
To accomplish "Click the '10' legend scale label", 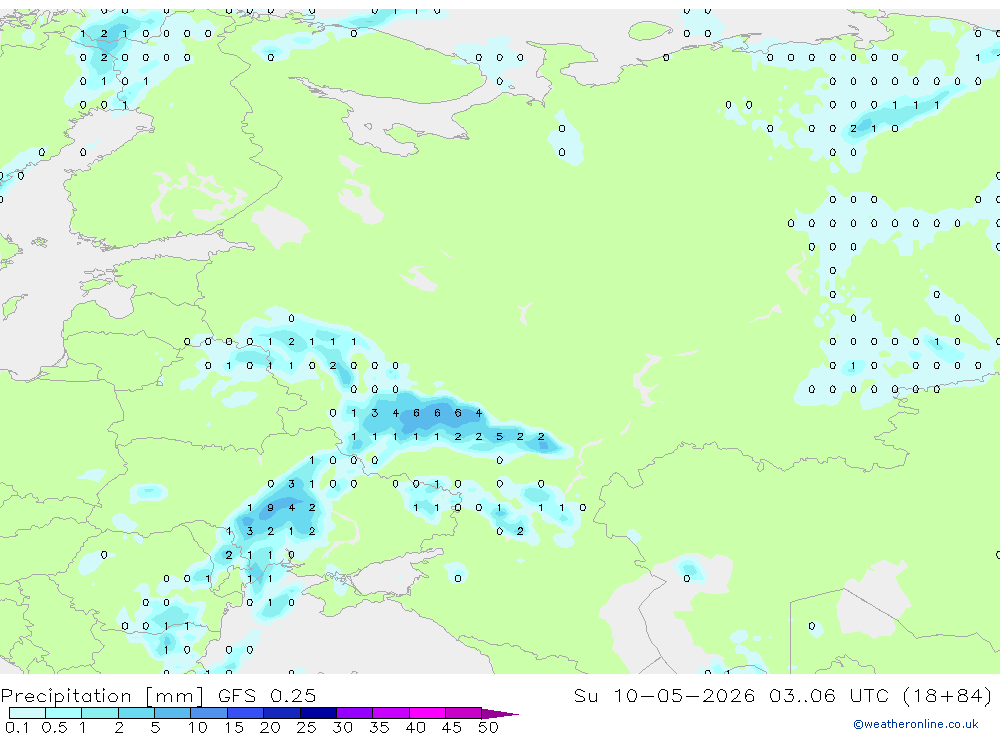I will [x=198, y=727].
